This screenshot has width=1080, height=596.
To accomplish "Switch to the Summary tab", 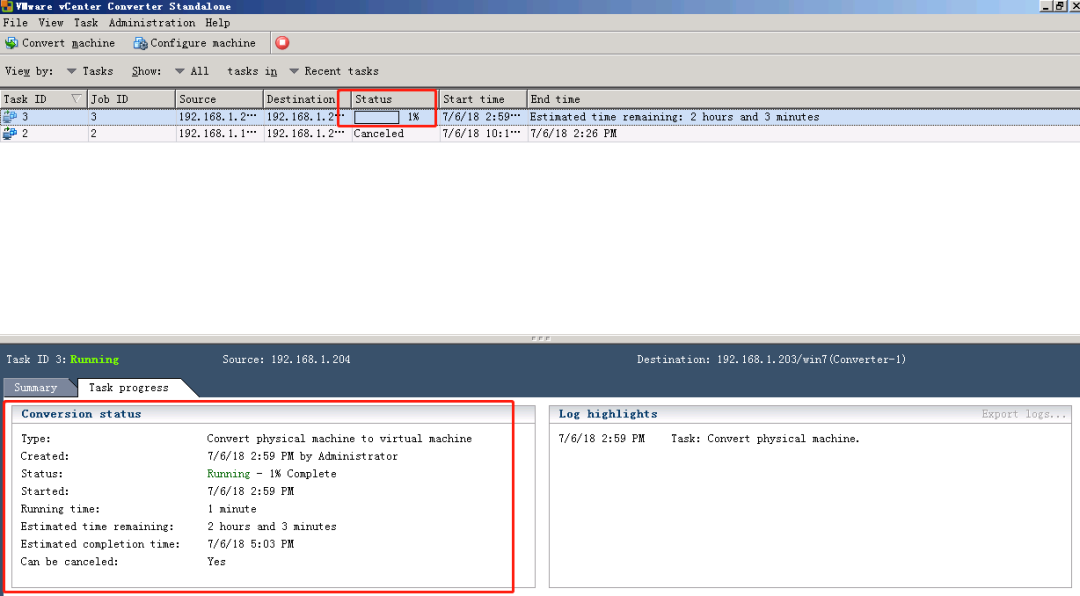I will click(x=36, y=387).
